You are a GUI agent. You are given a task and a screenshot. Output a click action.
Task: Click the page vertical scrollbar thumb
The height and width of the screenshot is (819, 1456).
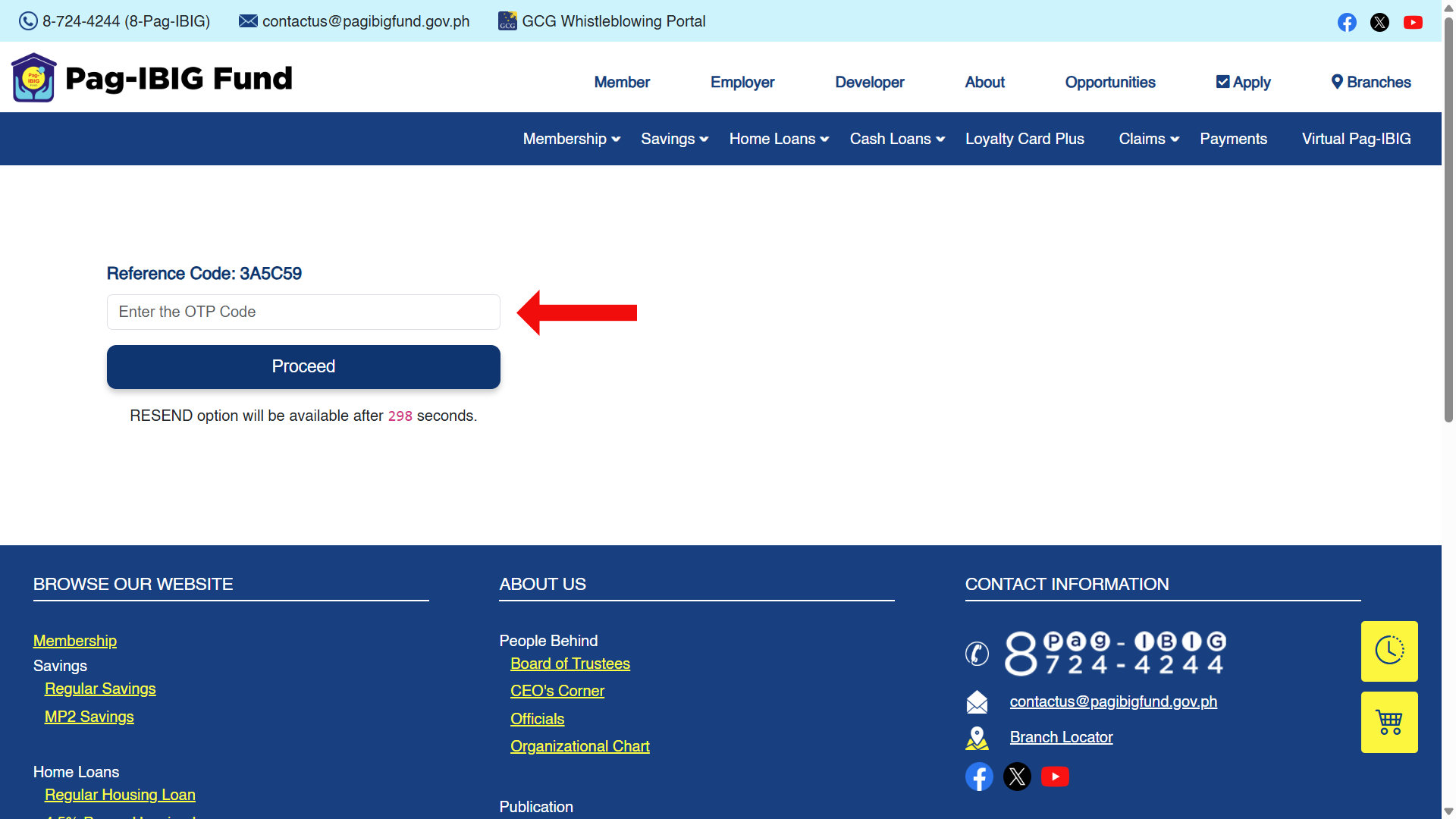coord(1448,220)
